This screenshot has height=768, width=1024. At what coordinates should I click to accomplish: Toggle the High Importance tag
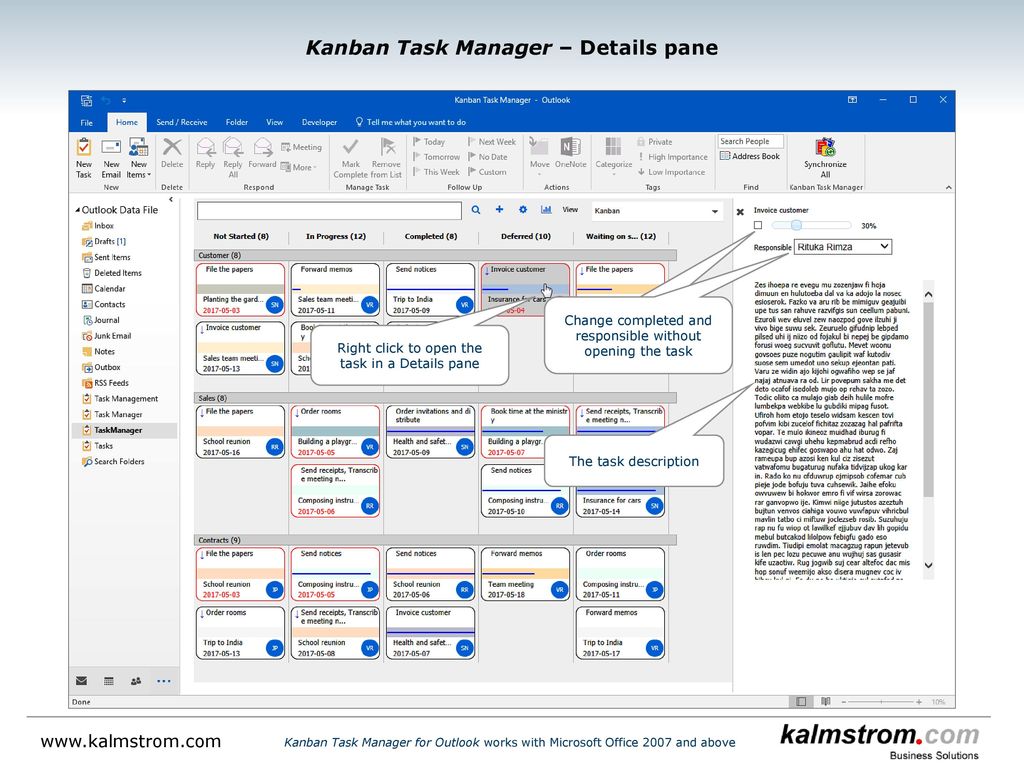pyautogui.click(x=673, y=157)
